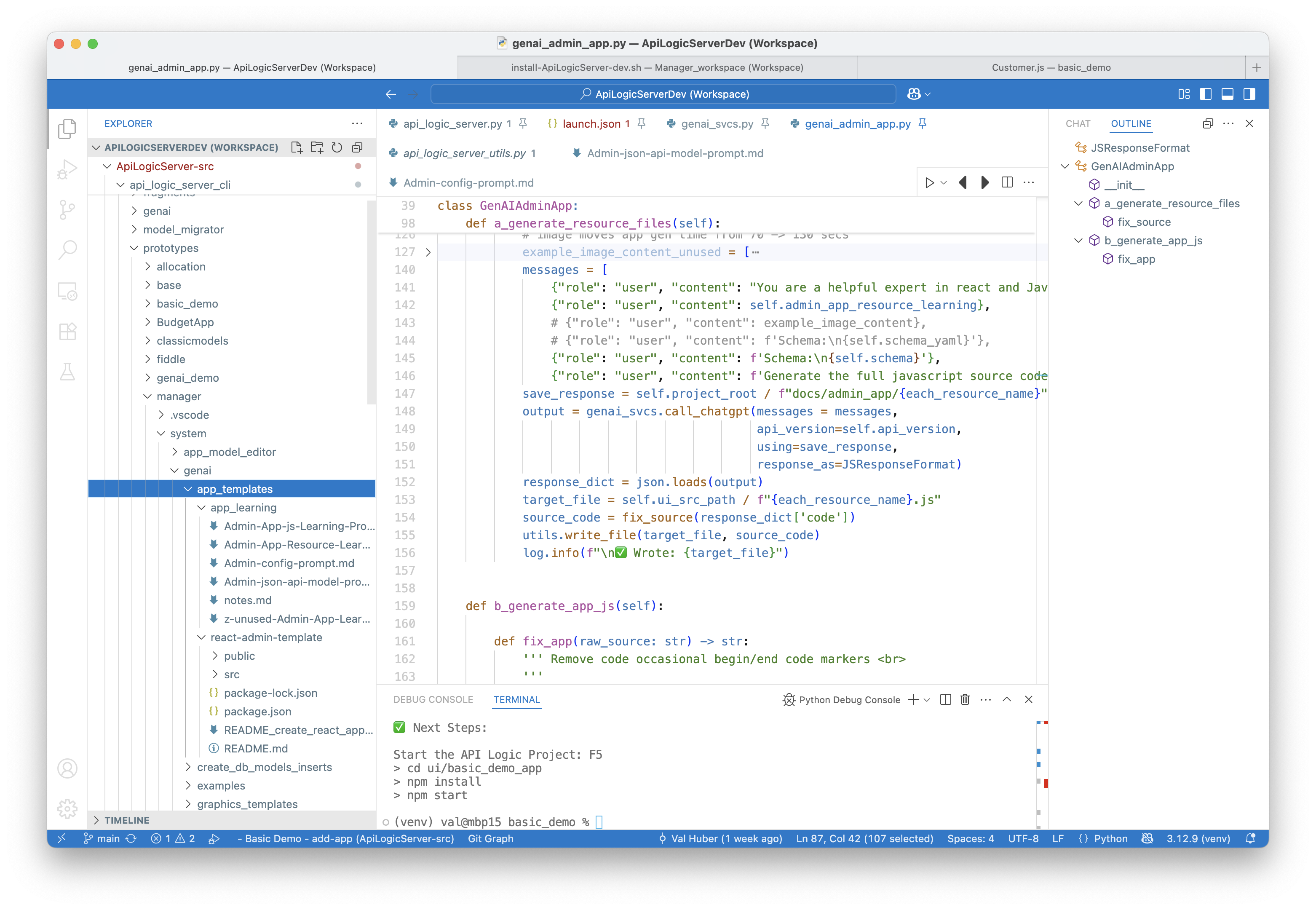Click errors and warnings count

[x=173, y=839]
